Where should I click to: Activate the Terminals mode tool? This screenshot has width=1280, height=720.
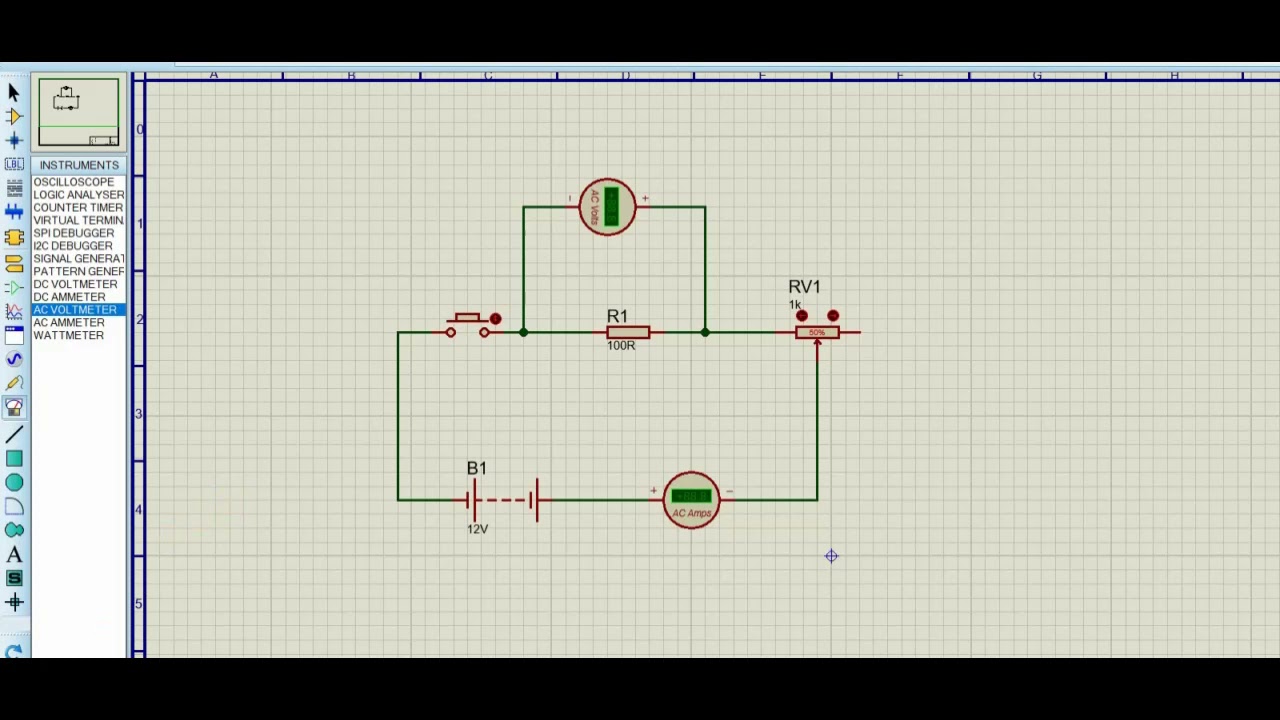pyautogui.click(x=14, y=263)
